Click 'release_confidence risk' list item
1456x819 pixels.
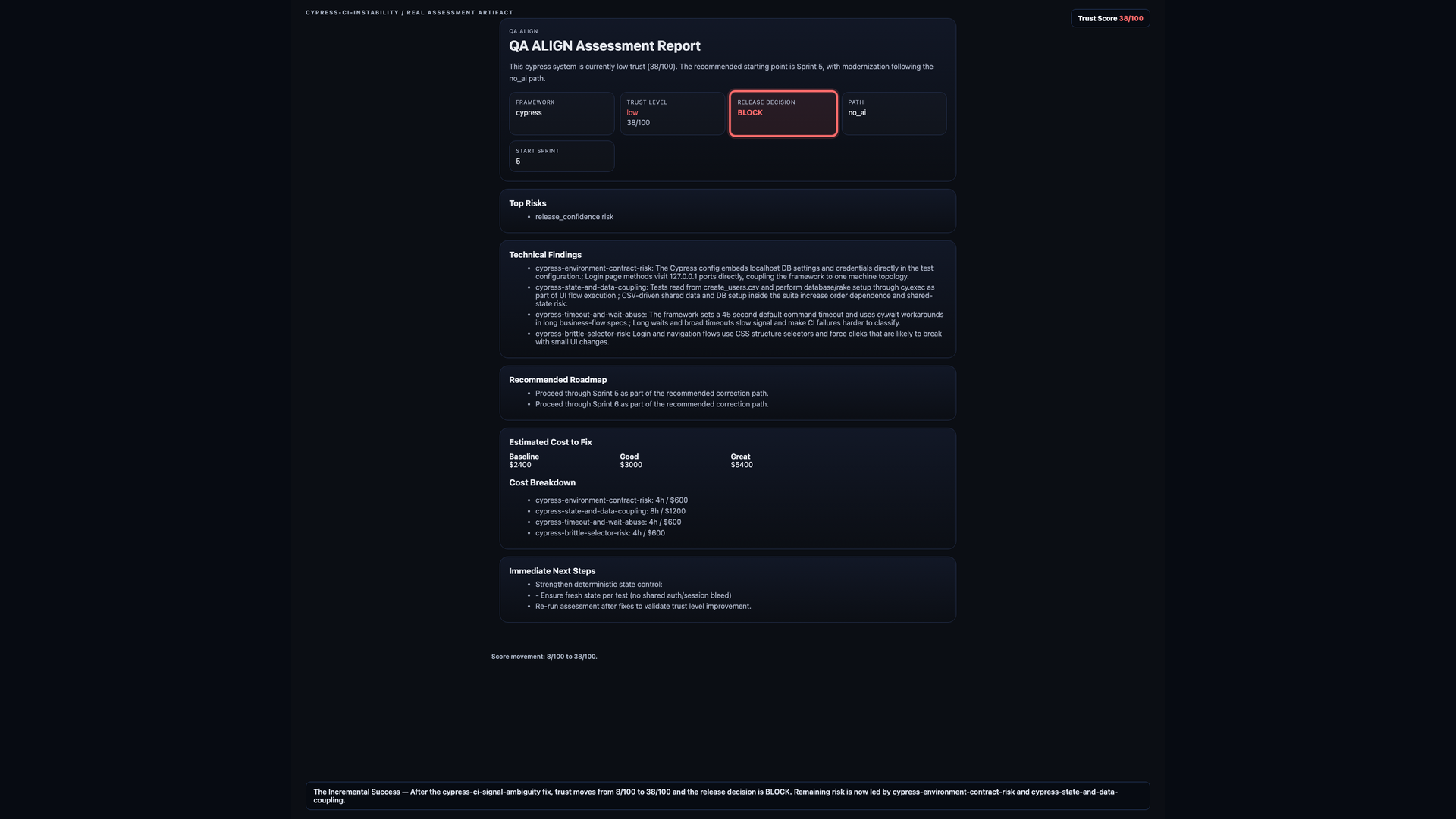pos(574,217)
